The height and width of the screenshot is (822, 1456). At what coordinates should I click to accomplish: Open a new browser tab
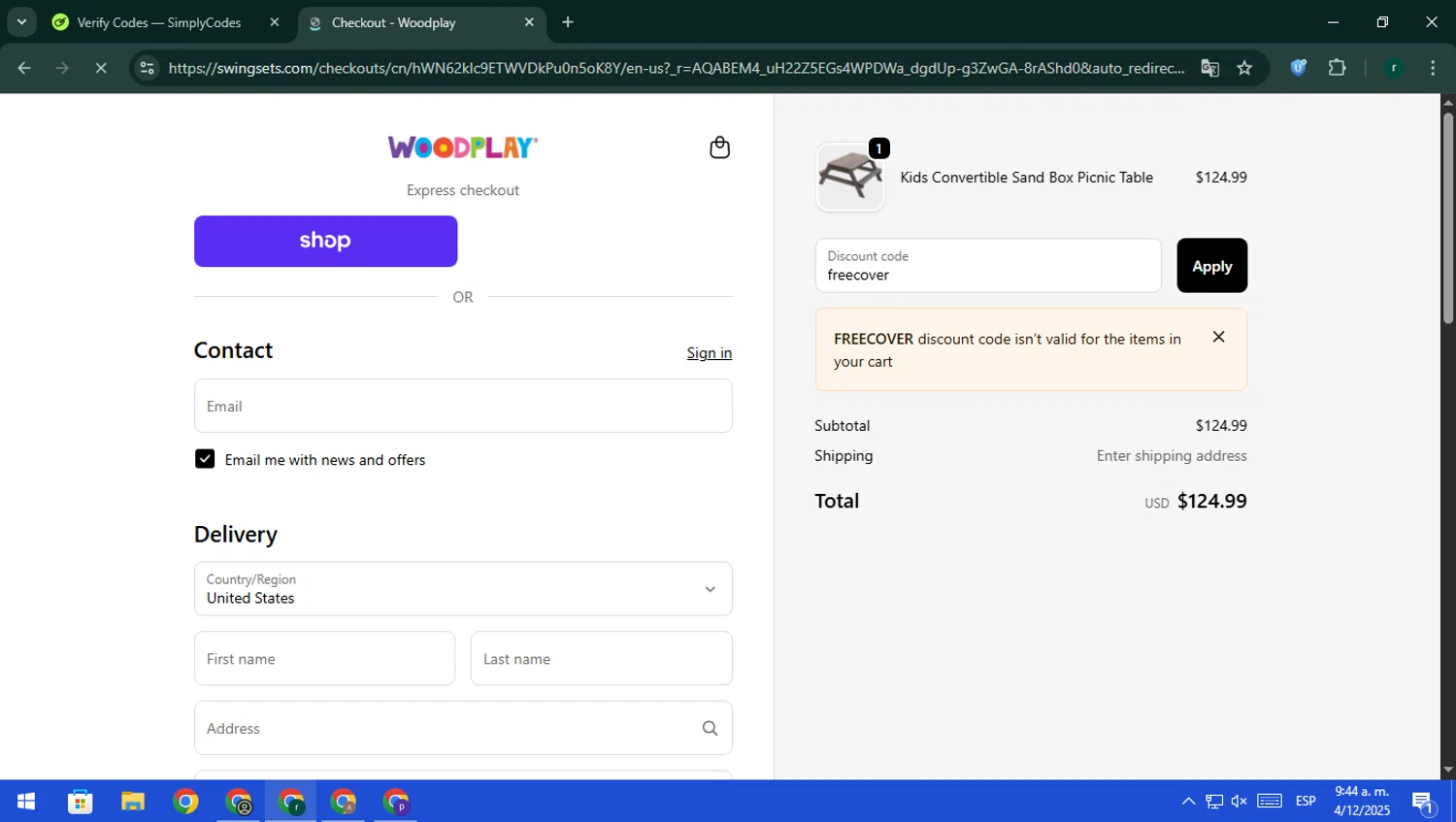(x=568, y=22)
